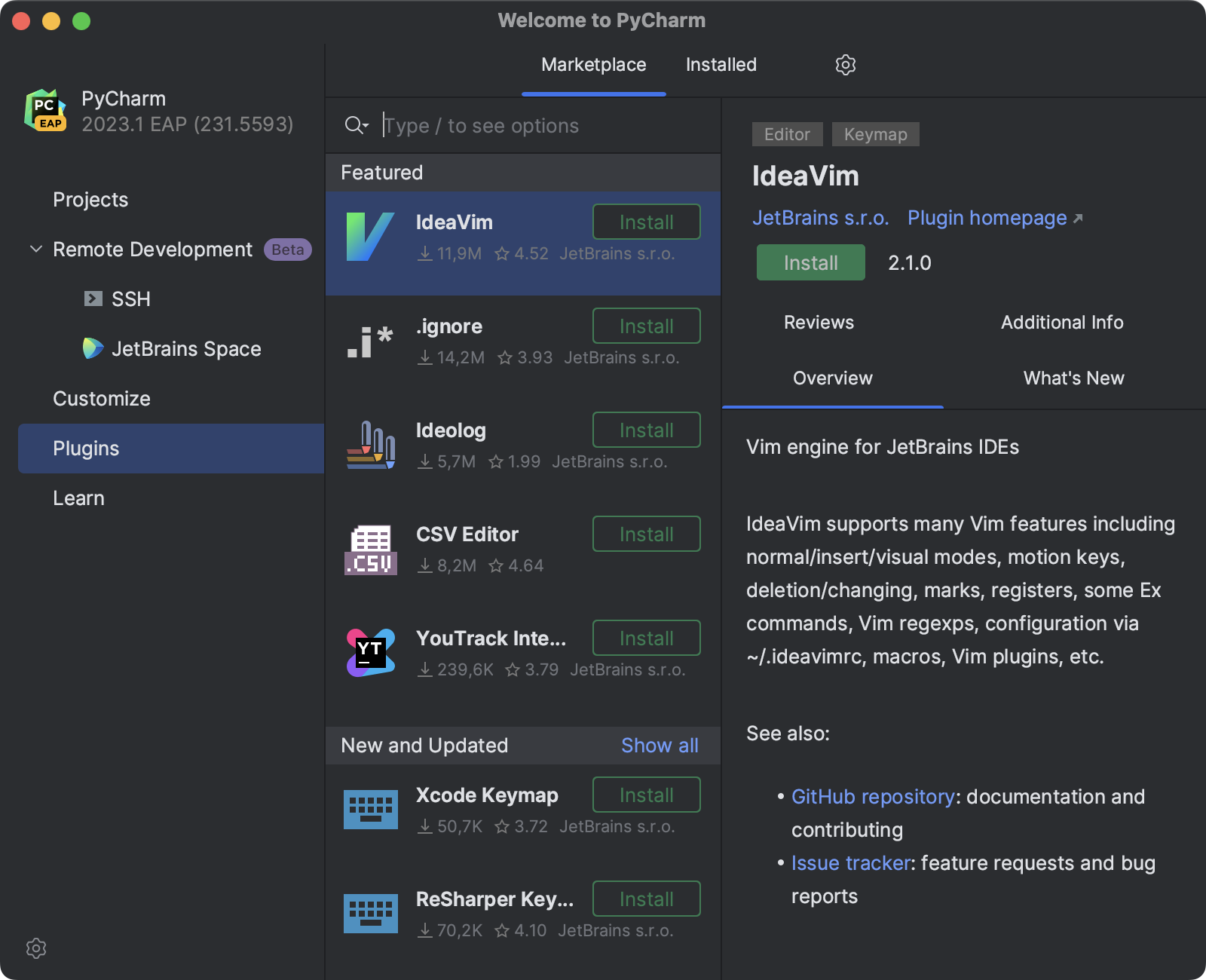This screenshot has height=980, width=1206.
Task: Expand the SSH item under Remote Development
Action: (x=93, y=299)
